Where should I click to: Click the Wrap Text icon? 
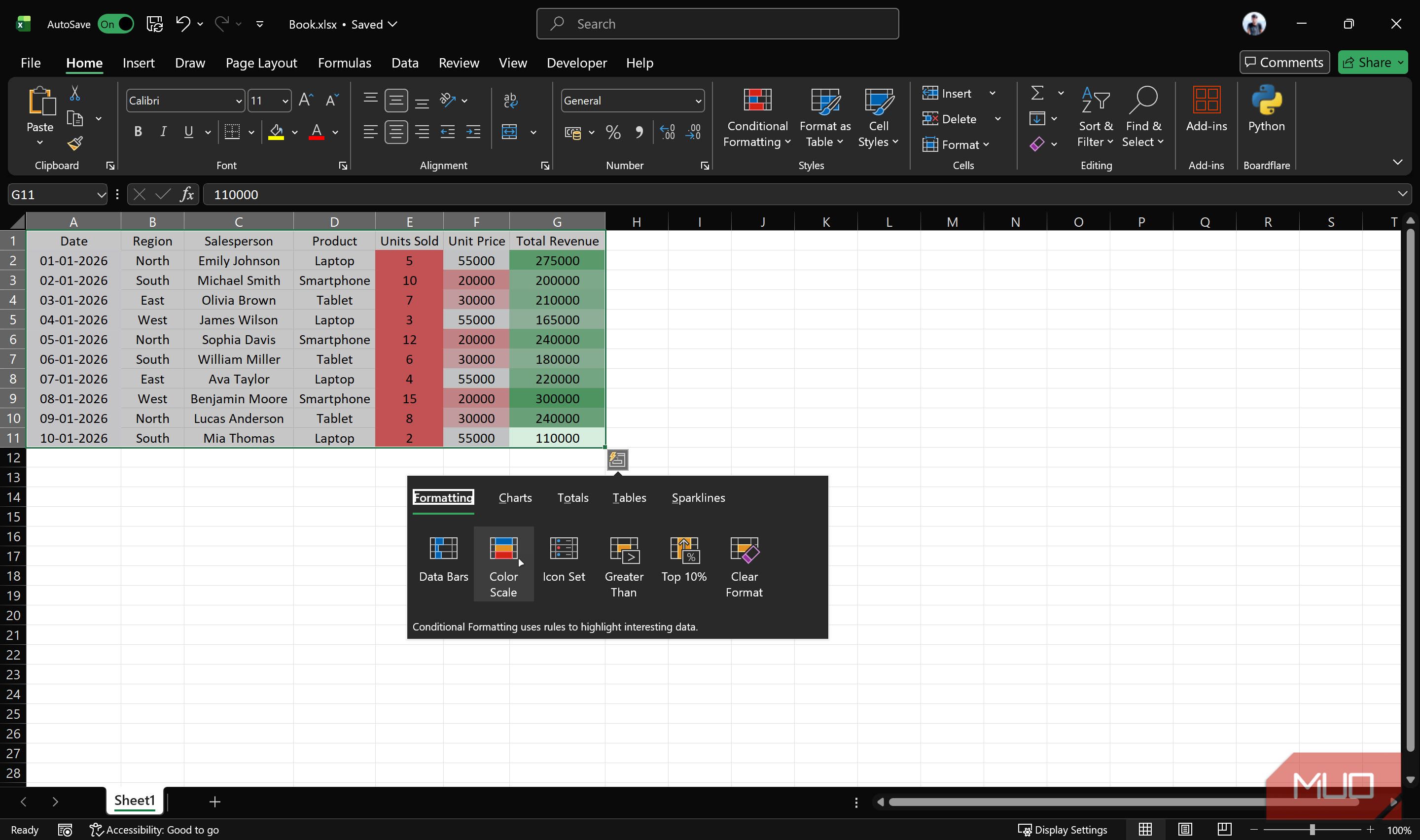(x=510, y=100)
